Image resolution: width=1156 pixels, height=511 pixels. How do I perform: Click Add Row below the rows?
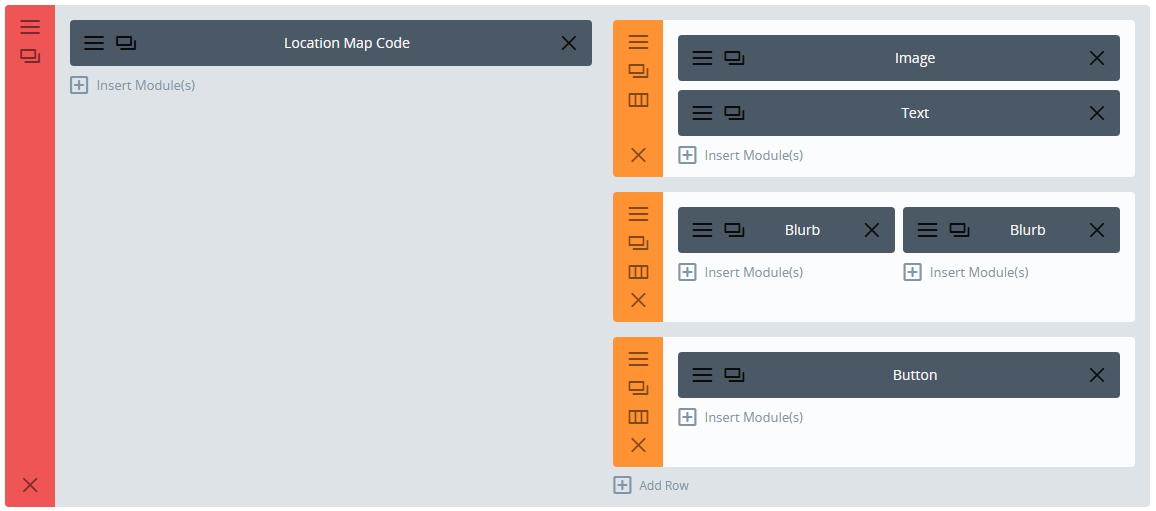[652, 485]
